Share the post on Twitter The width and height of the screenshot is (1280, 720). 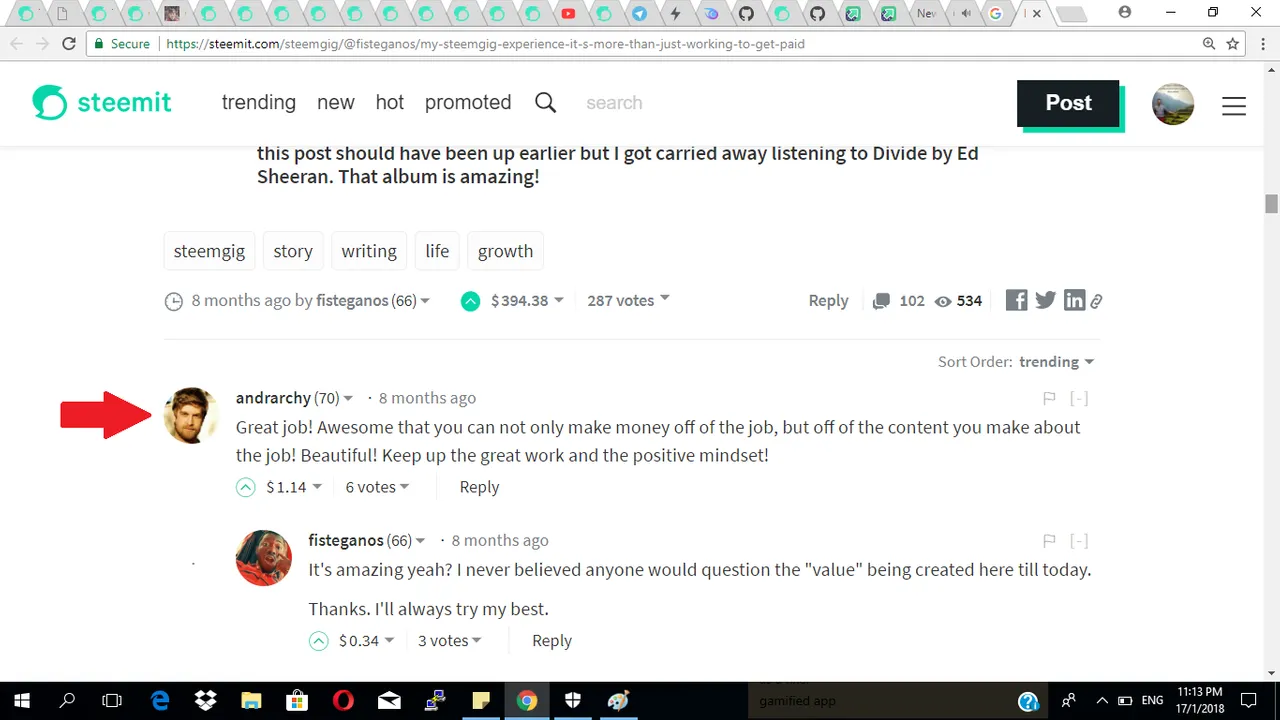(1046, 300)
